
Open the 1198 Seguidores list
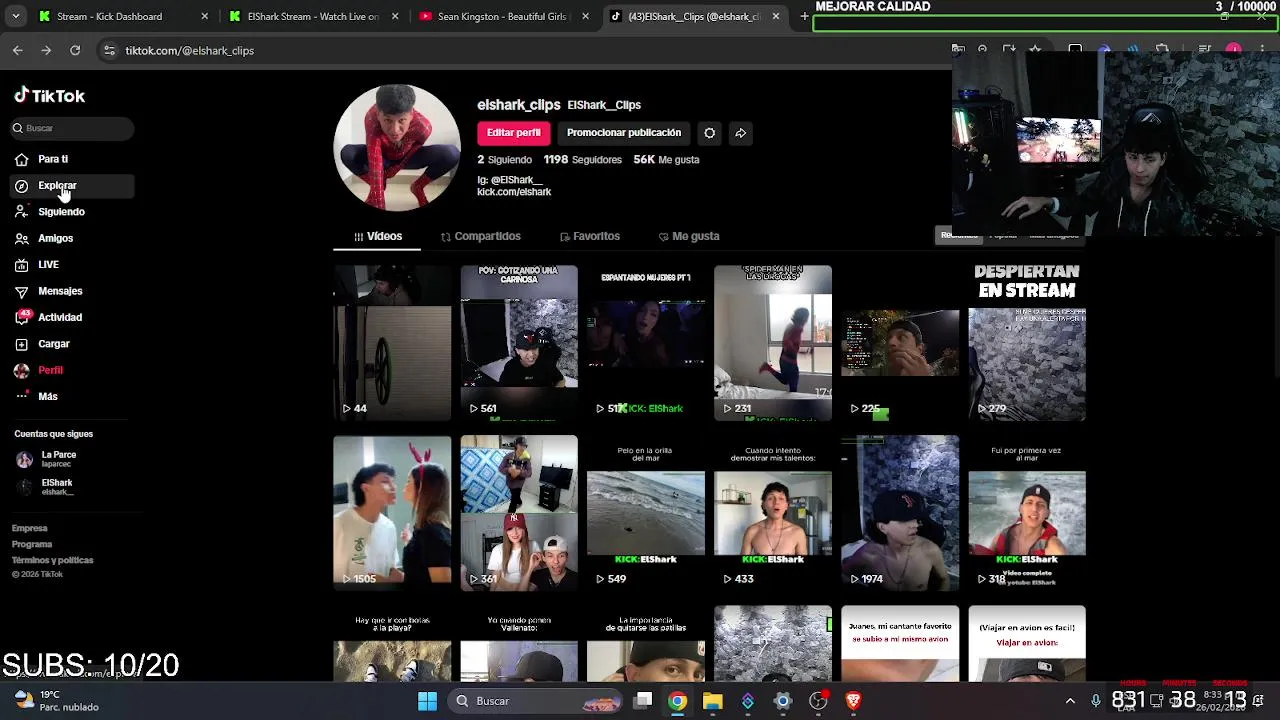point(583,159)
